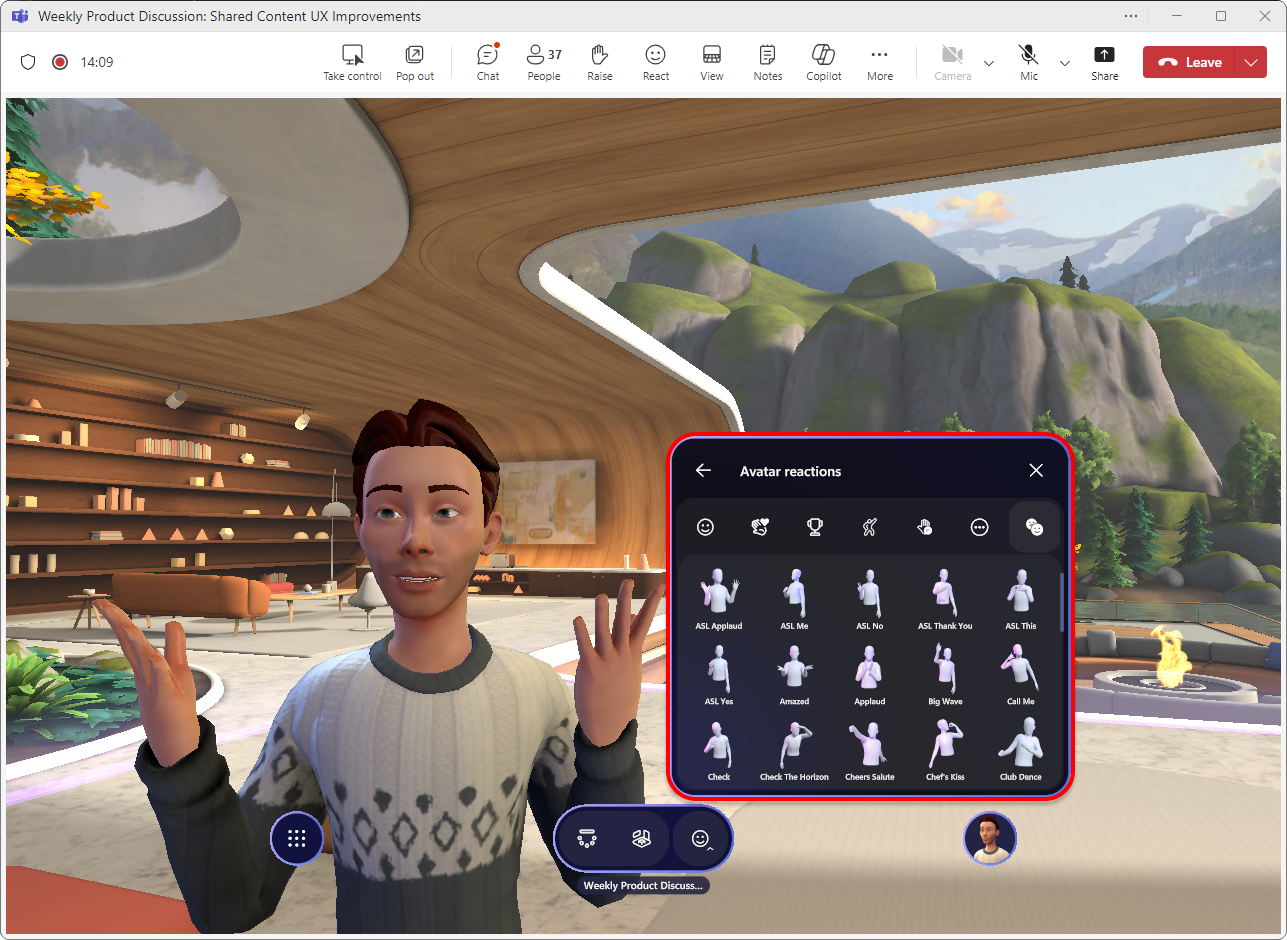1287x940 pixels.
Task: Switch to the trophy reactions category
Action: click(814, 527)
